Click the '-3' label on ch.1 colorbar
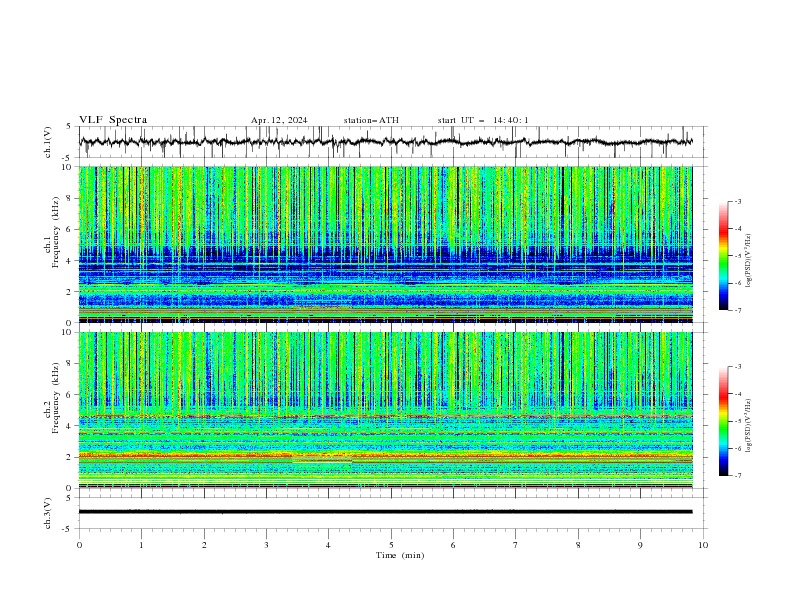 pos(737,201)
